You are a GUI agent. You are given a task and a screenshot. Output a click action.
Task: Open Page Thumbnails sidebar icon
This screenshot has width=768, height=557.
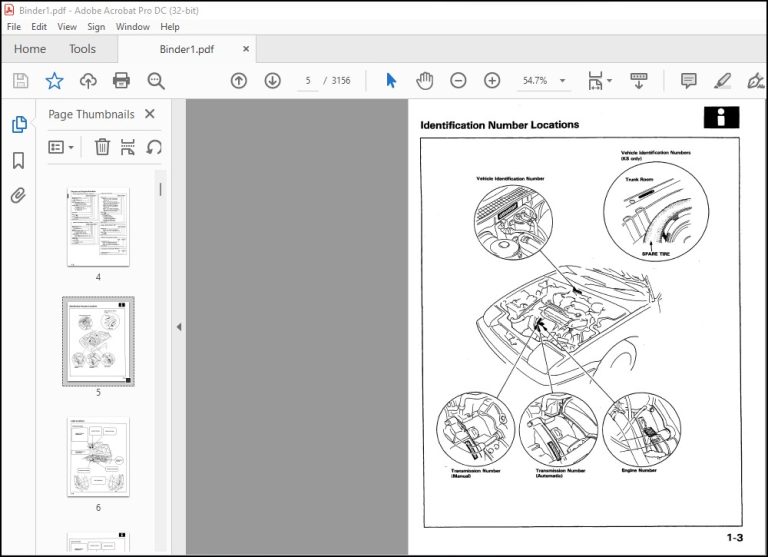point(19,124)
